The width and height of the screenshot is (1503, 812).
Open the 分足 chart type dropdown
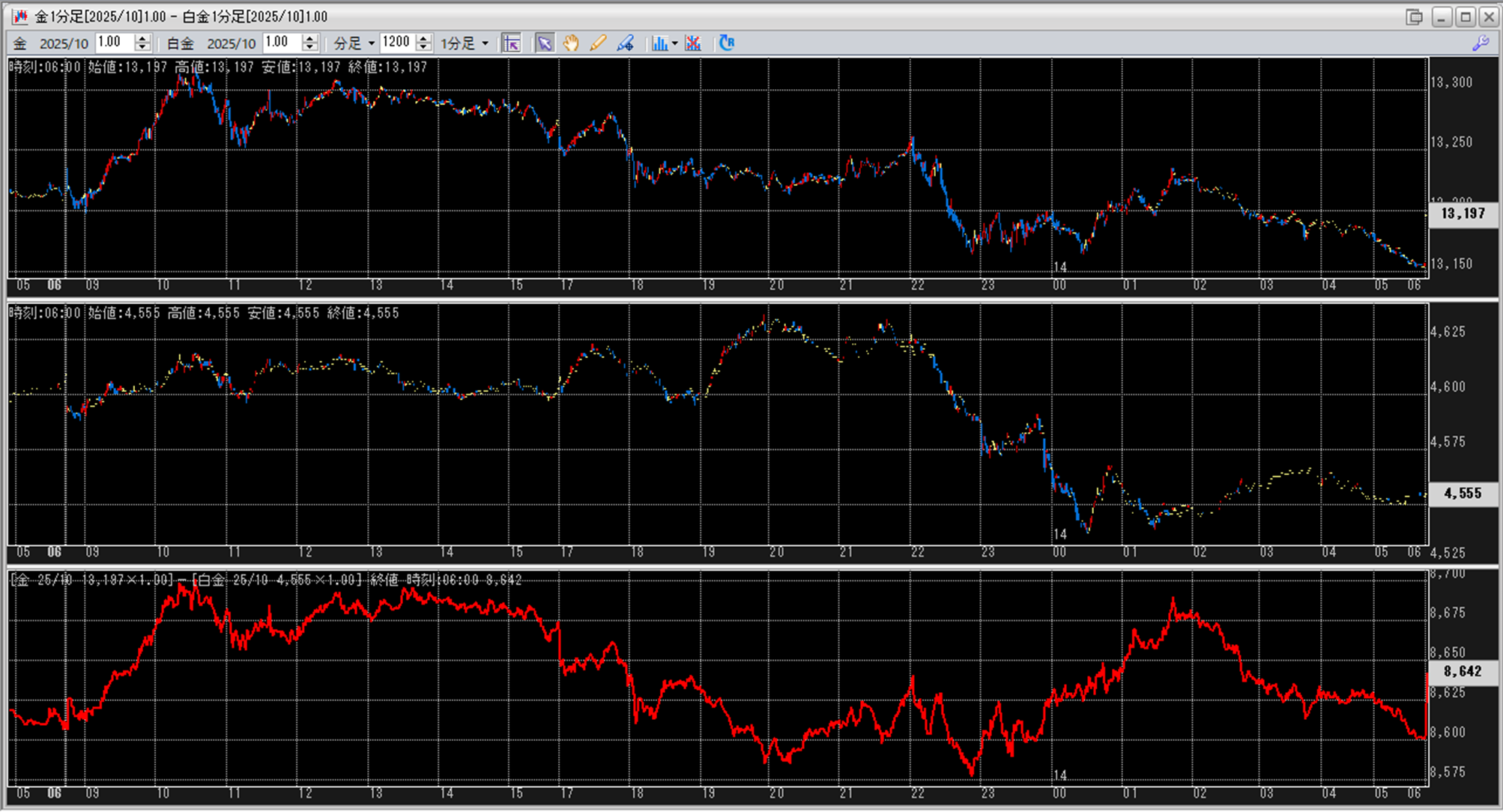372,43
